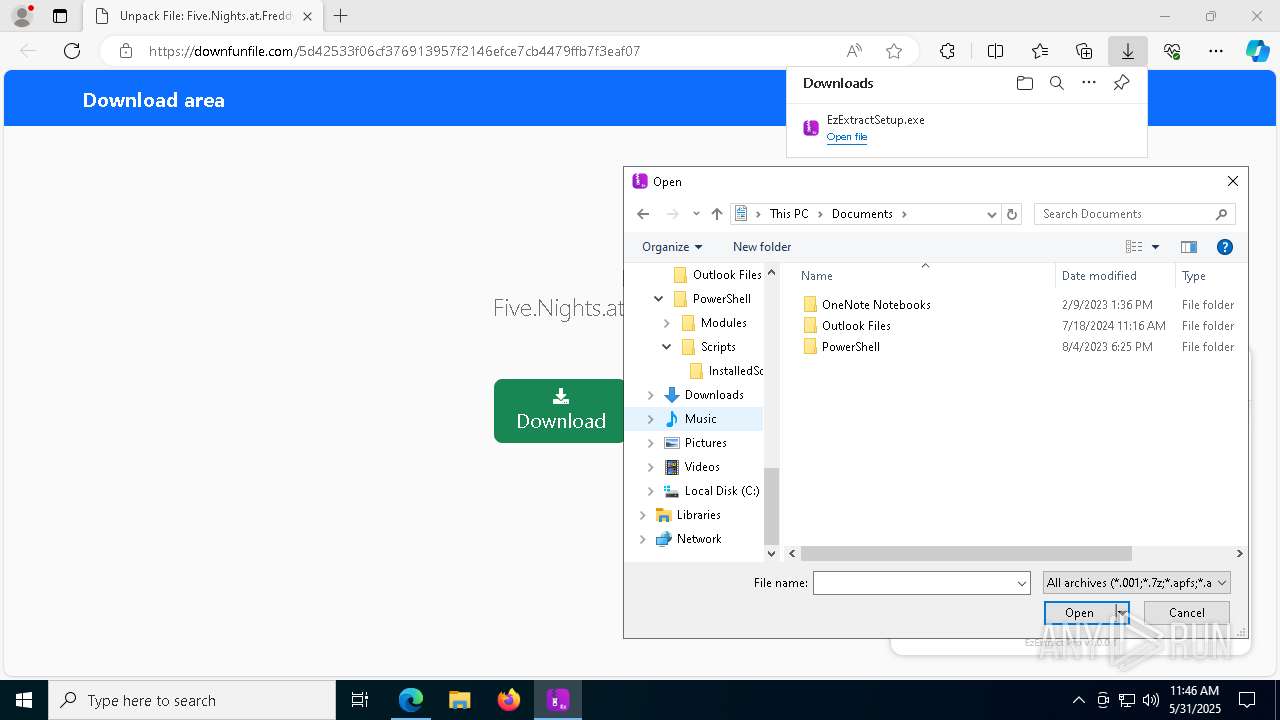Open notification center icon

click(1248, 700)
